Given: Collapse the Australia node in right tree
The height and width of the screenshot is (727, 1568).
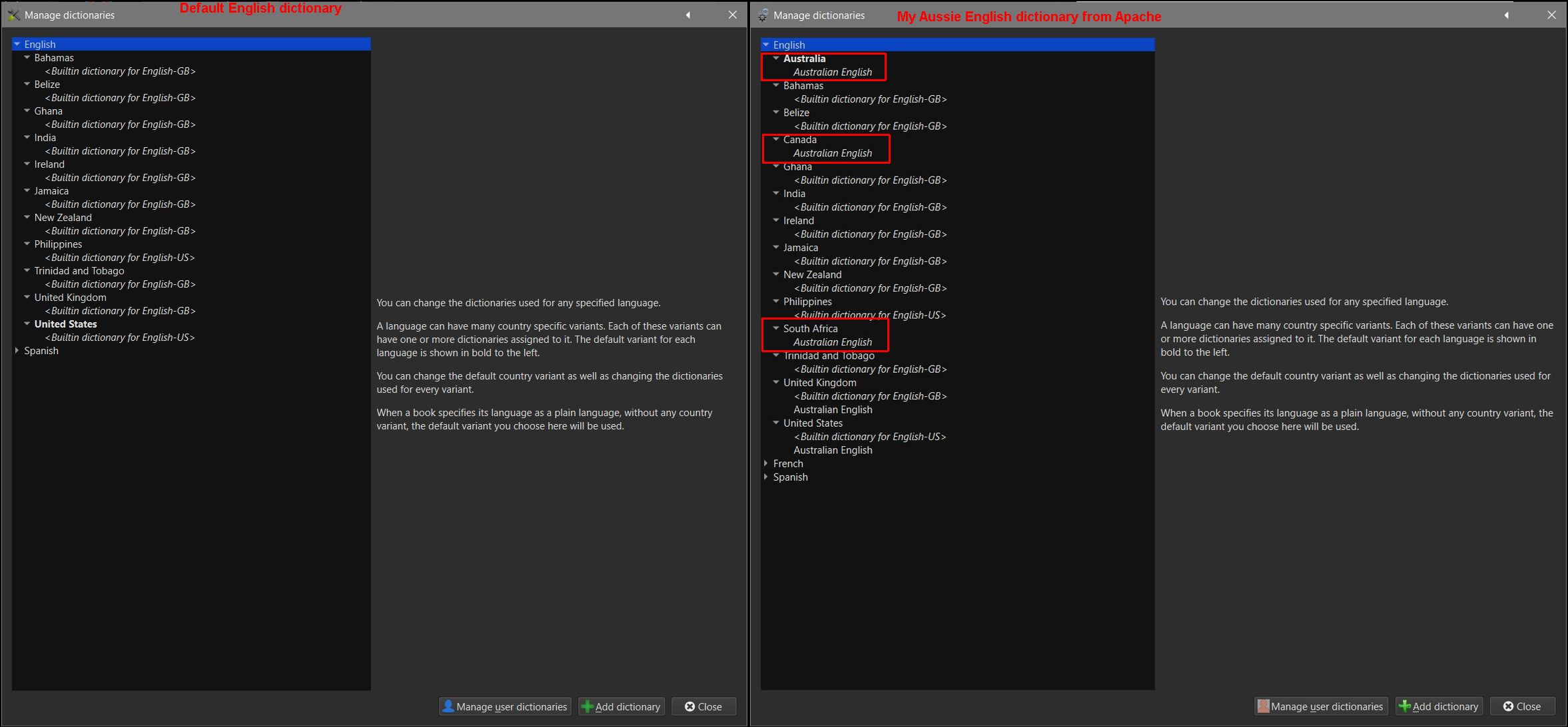Looking at the screenshot, I should 776,59.
